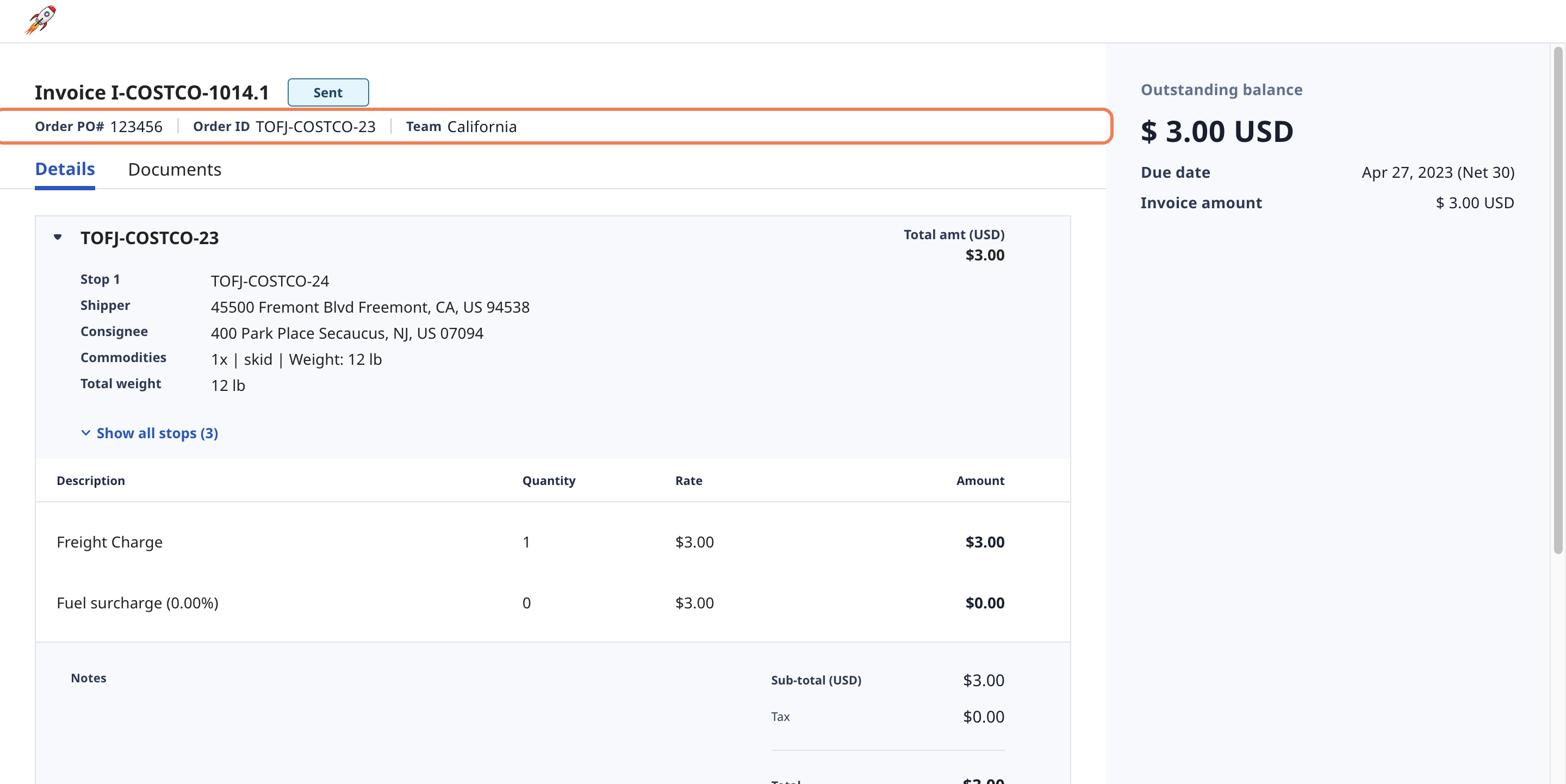Click the Sent status badge
This screenshot has width=1566, height=784.
328,92
